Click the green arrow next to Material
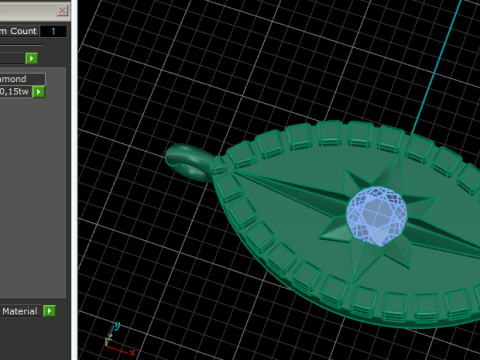The image size is (480, 360). (49, 311)
